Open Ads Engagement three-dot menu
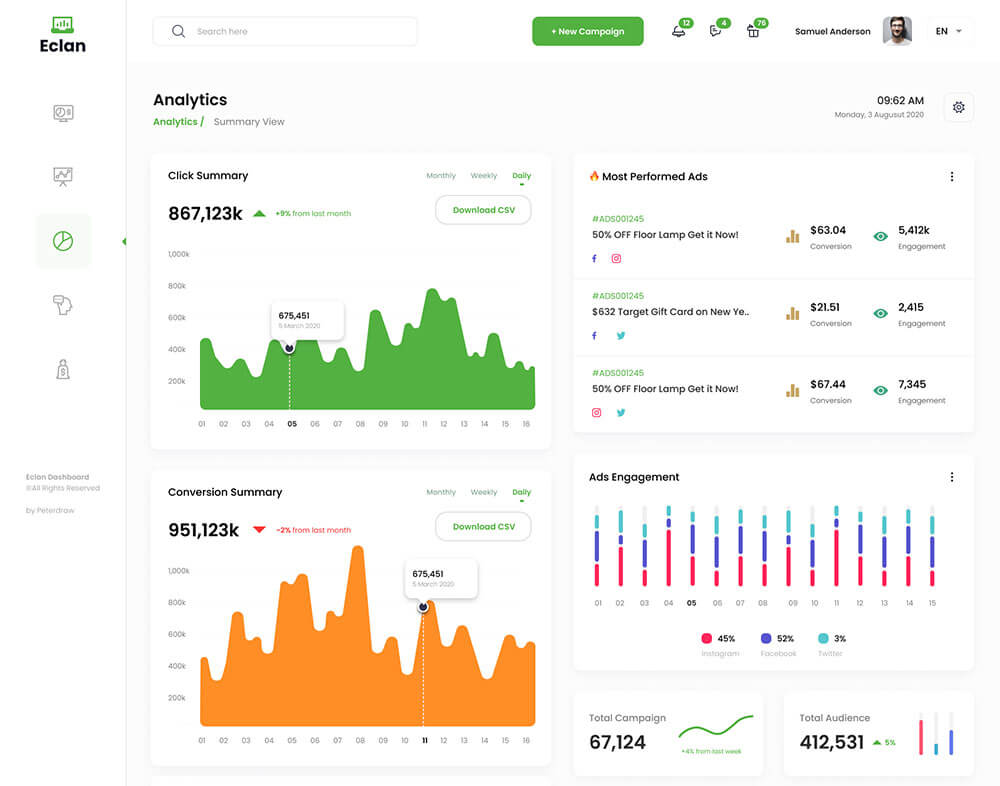 951,477
